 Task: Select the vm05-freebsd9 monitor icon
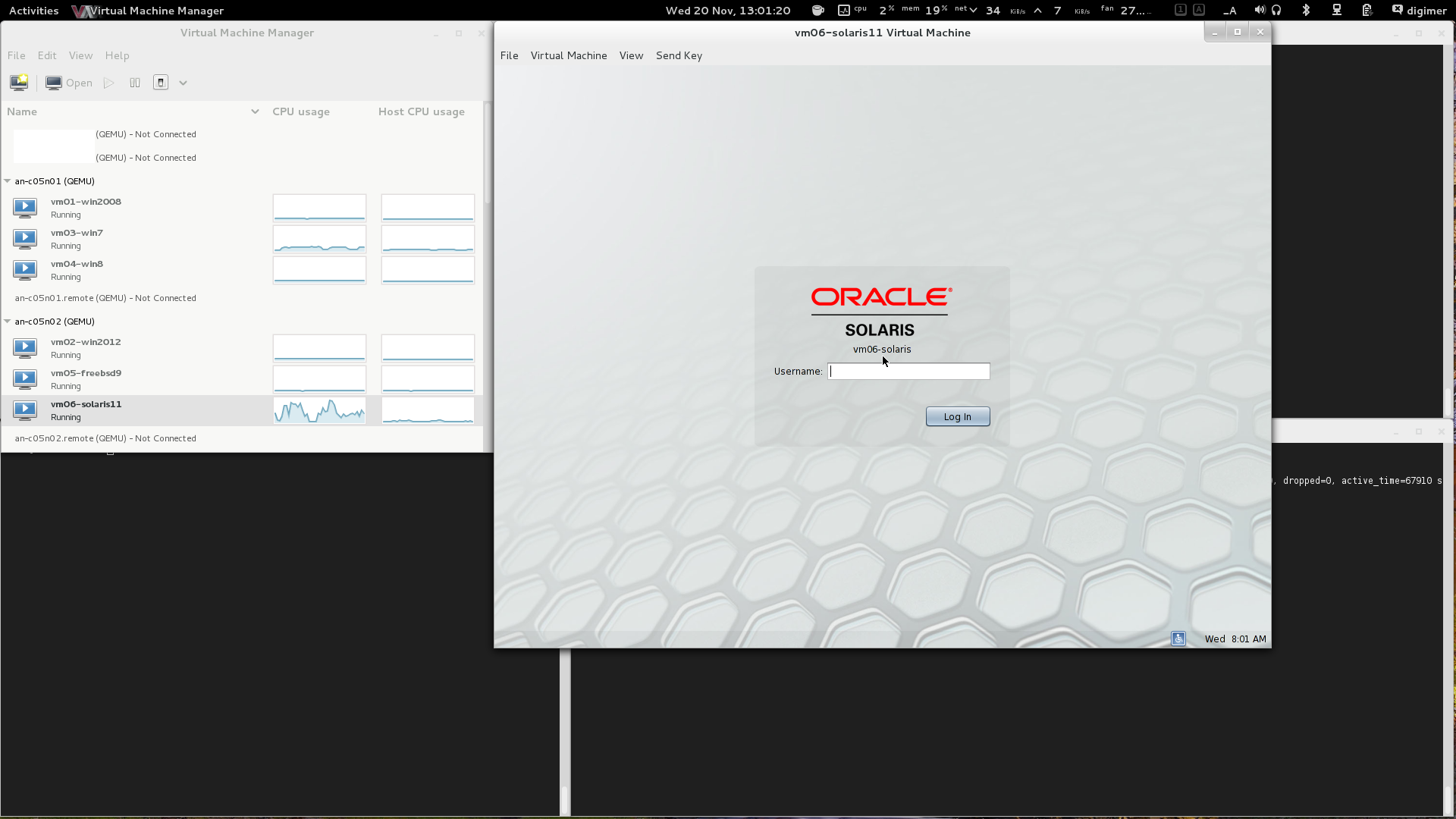(25, 379)
